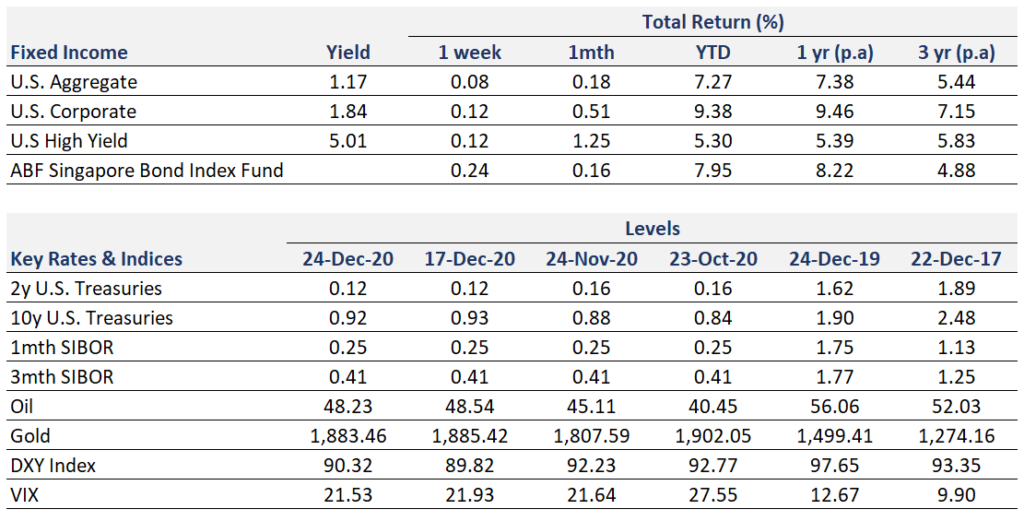
Task: Click the 24-Dec-20 column header
Action: coord(348,259)
